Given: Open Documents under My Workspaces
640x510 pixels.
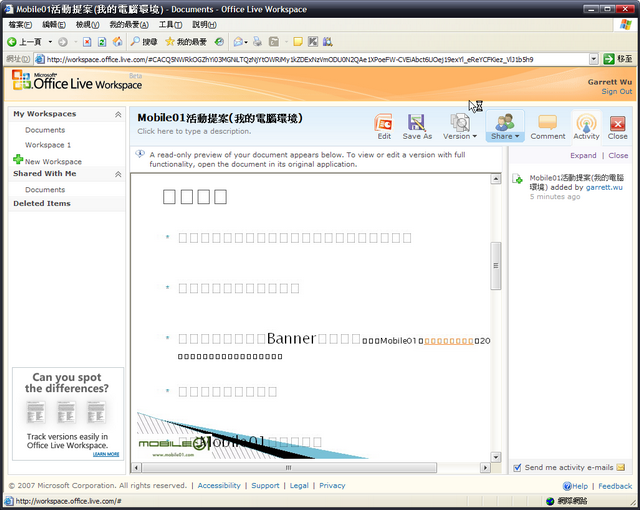Looking at the screenshot, I should (x=45, y=130).
